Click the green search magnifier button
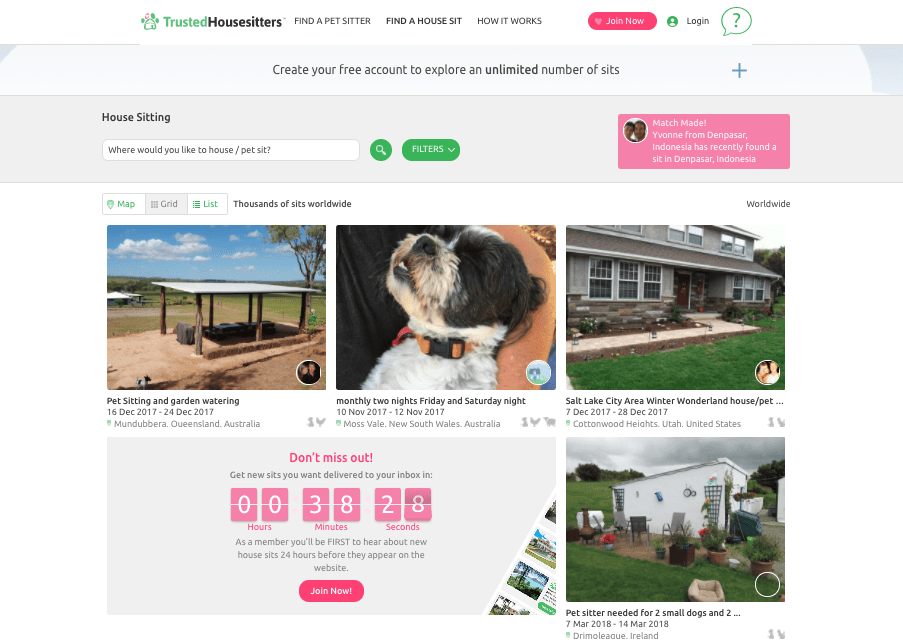The image size is (903, 644). 381,150
